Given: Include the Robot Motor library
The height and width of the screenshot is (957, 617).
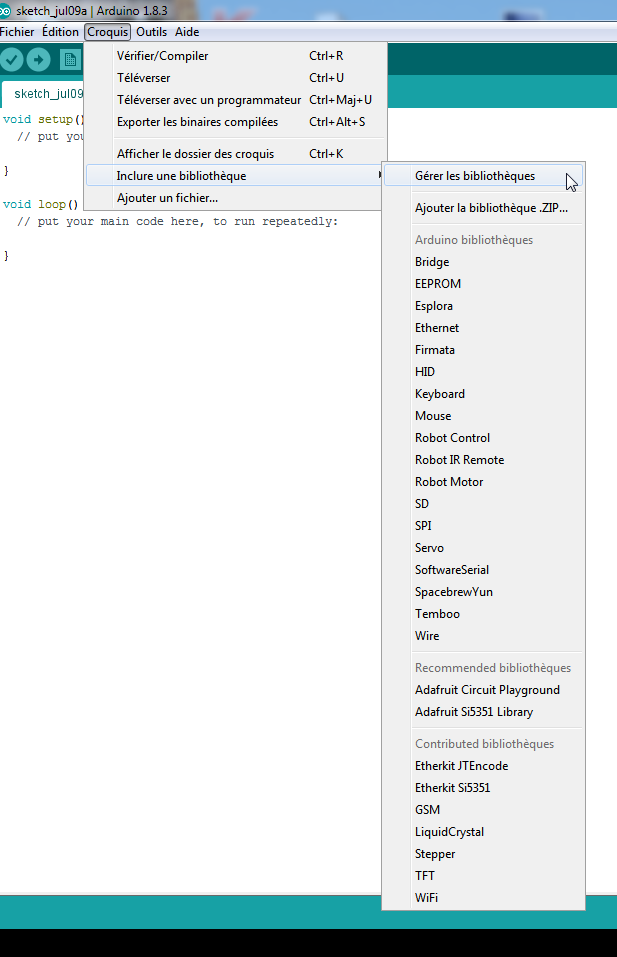Looking at the screenshot, I should tap(483, 482).
